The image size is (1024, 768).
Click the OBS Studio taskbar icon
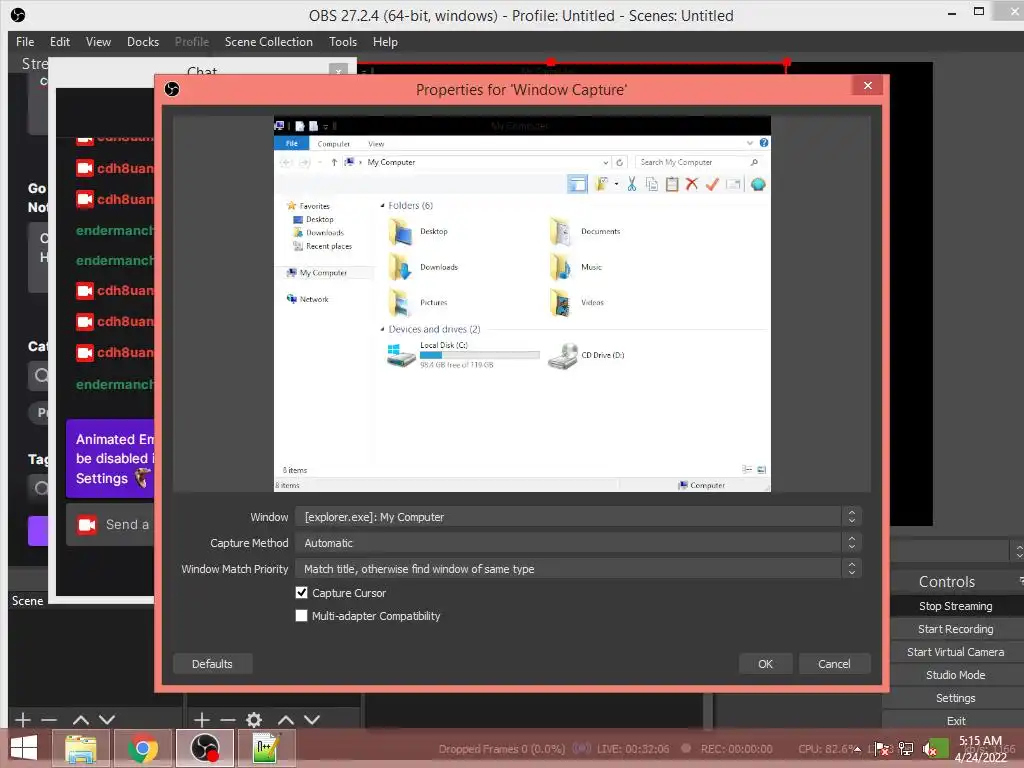coord(204,748)
